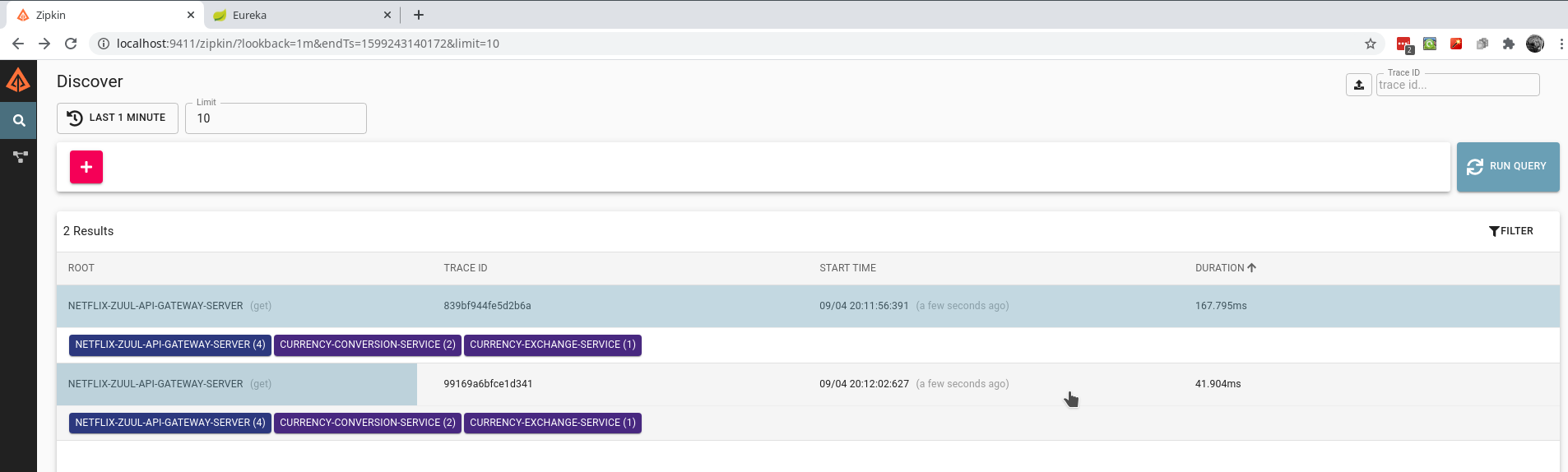Viewport: 1568px width, 472px height.
Task: Click the Start Time column header
Action: (x=847, y=268)
